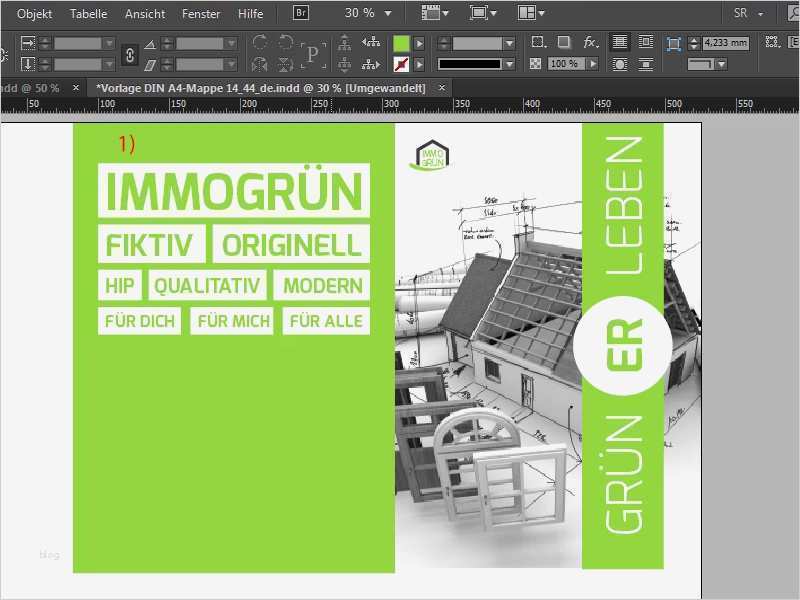The height and width of the screenshot is (600, 800).
Task: Click the shear angle icon
Action: (149, 65)
